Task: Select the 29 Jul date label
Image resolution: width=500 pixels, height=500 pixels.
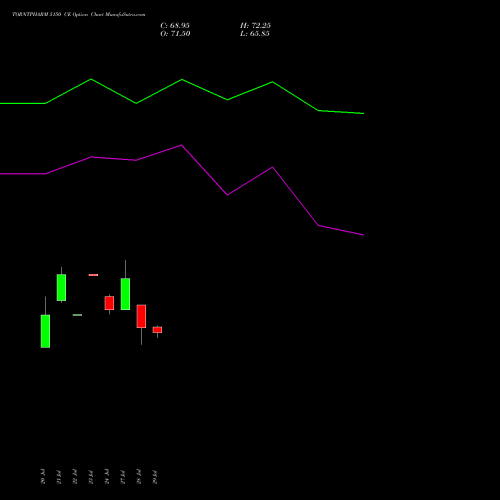Action: pos(155,477)
